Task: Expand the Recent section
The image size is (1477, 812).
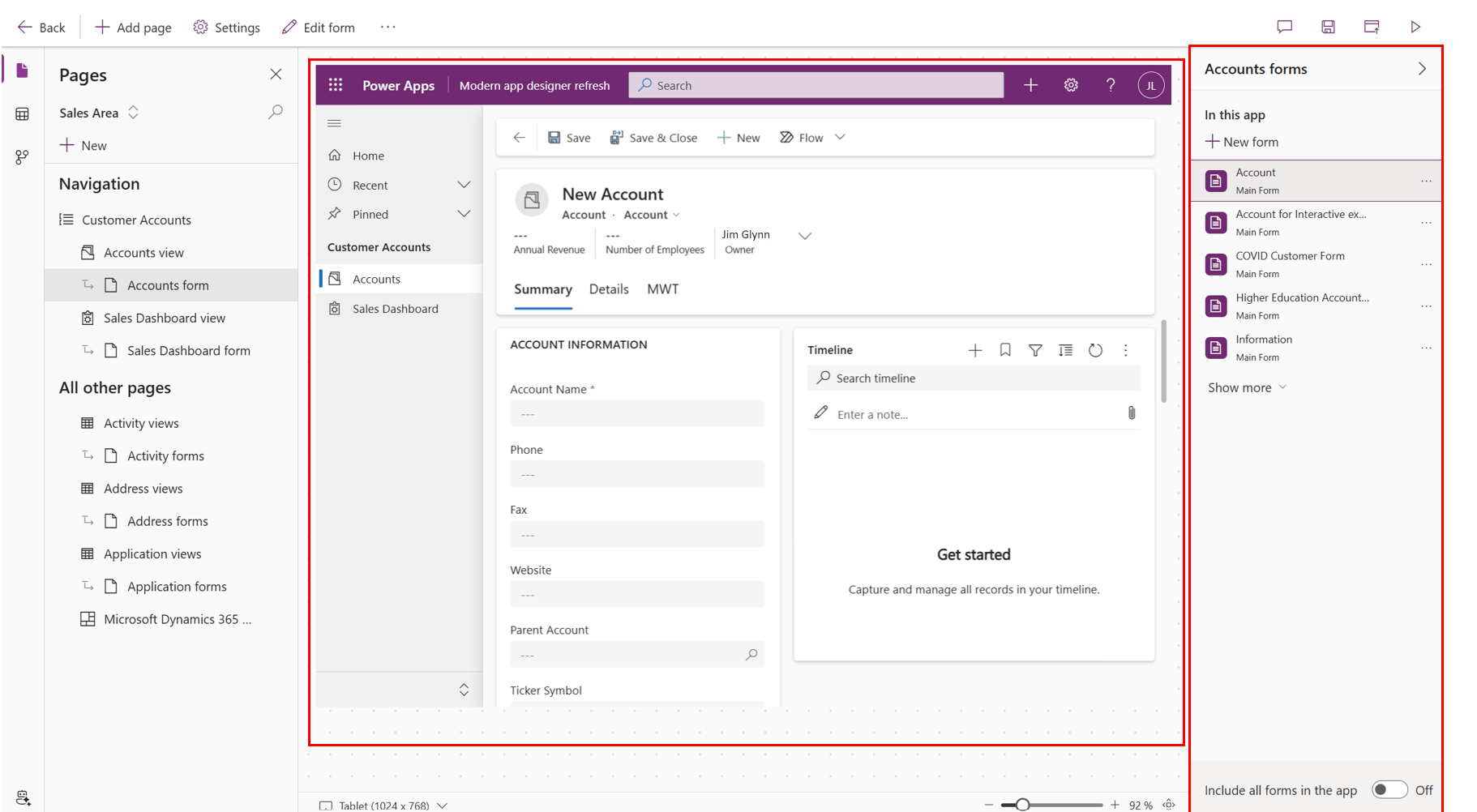Action: point(464,185)
